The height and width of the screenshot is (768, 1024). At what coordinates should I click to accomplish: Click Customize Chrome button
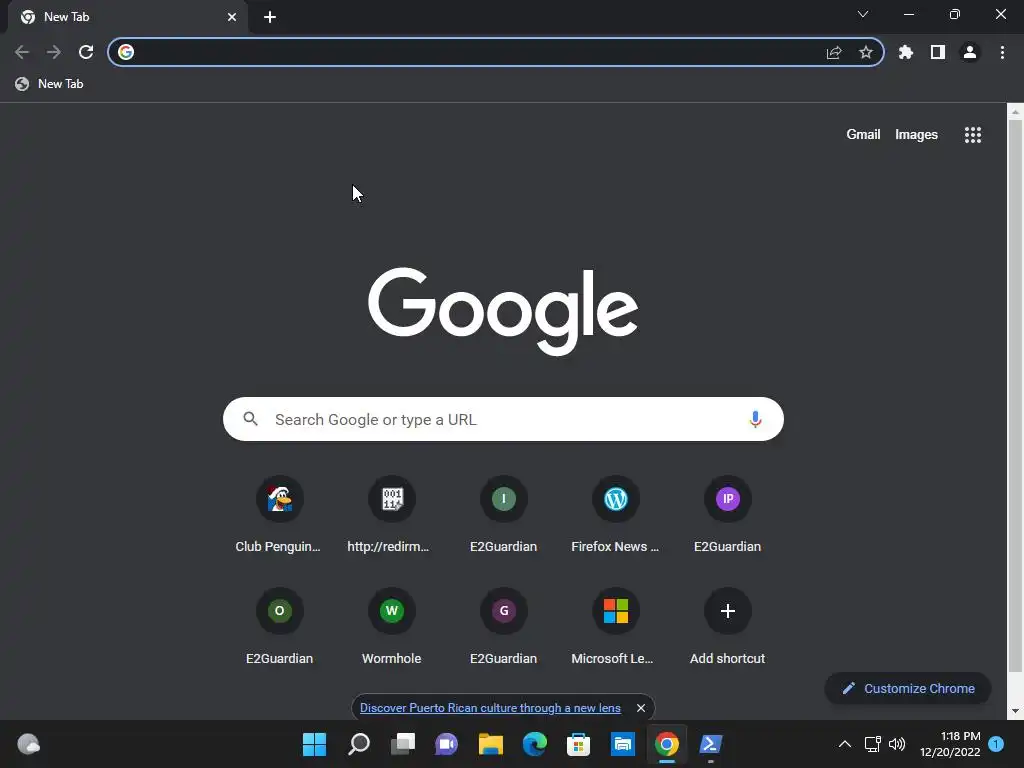pyautogui.click(x=908, y=688)
